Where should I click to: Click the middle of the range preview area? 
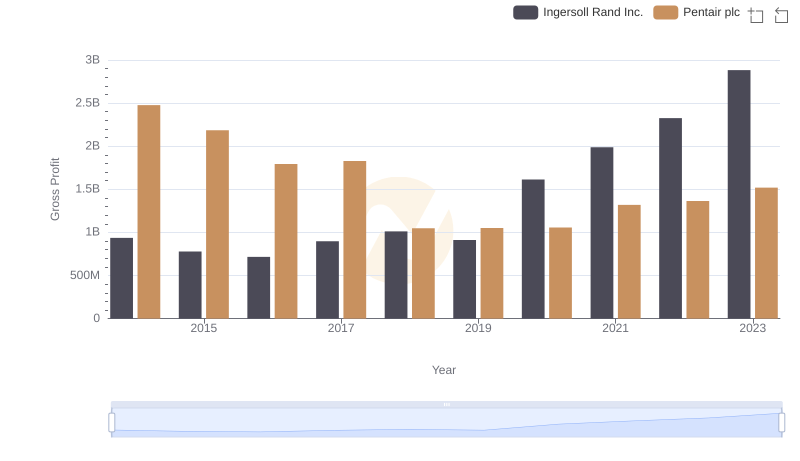click(x=447, y=423)
